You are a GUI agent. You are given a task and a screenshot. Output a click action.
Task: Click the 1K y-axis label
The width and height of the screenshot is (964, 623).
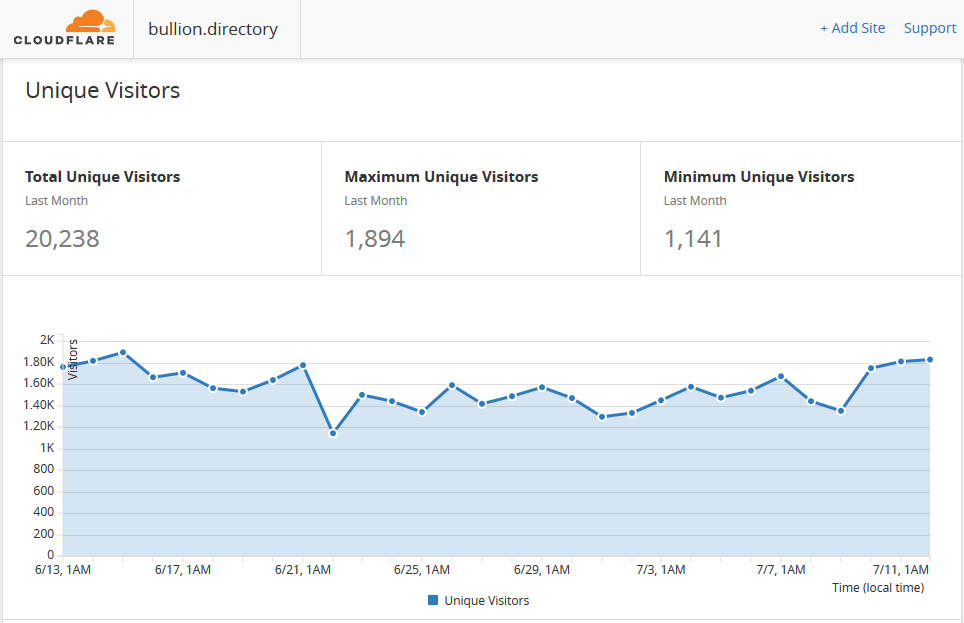(x=47, y=448)
